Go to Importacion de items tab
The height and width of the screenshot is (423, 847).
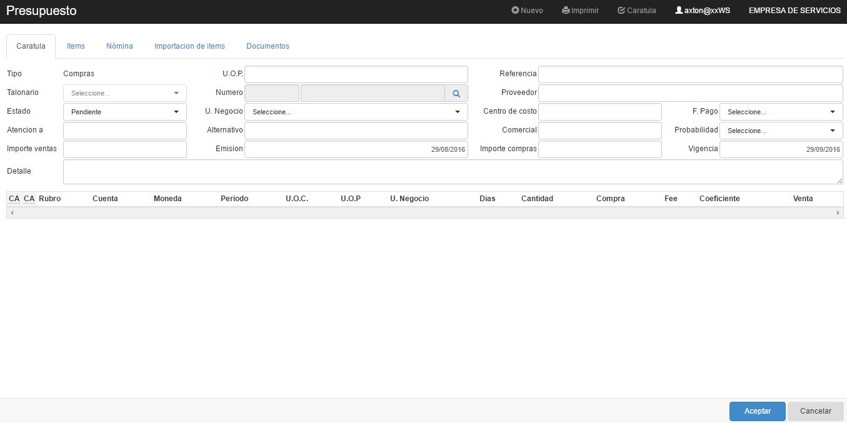[x=189, y=46]
